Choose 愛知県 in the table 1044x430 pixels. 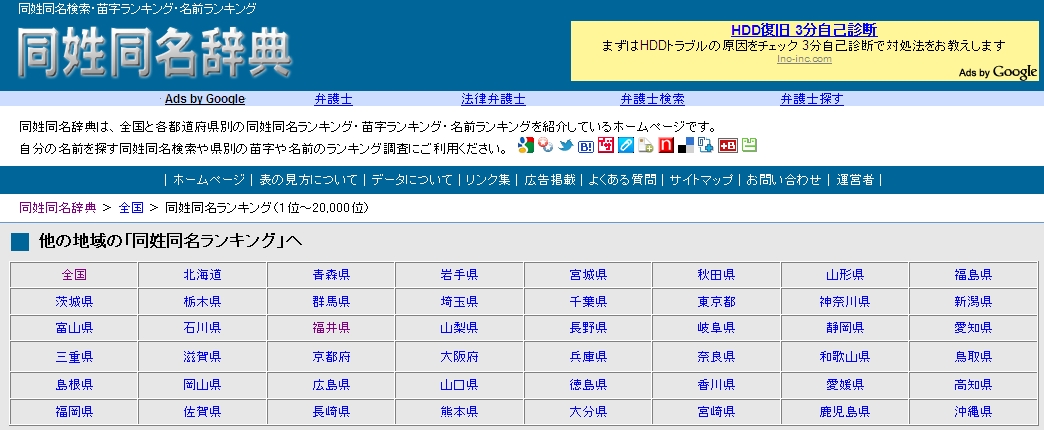point(973,327)
